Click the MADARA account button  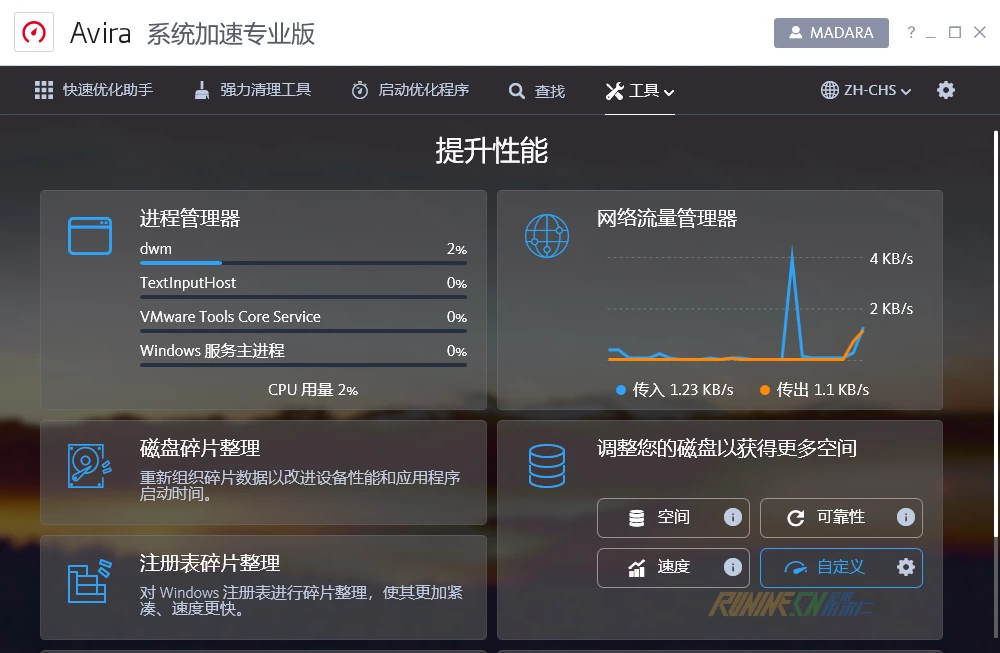pos(831,33)
